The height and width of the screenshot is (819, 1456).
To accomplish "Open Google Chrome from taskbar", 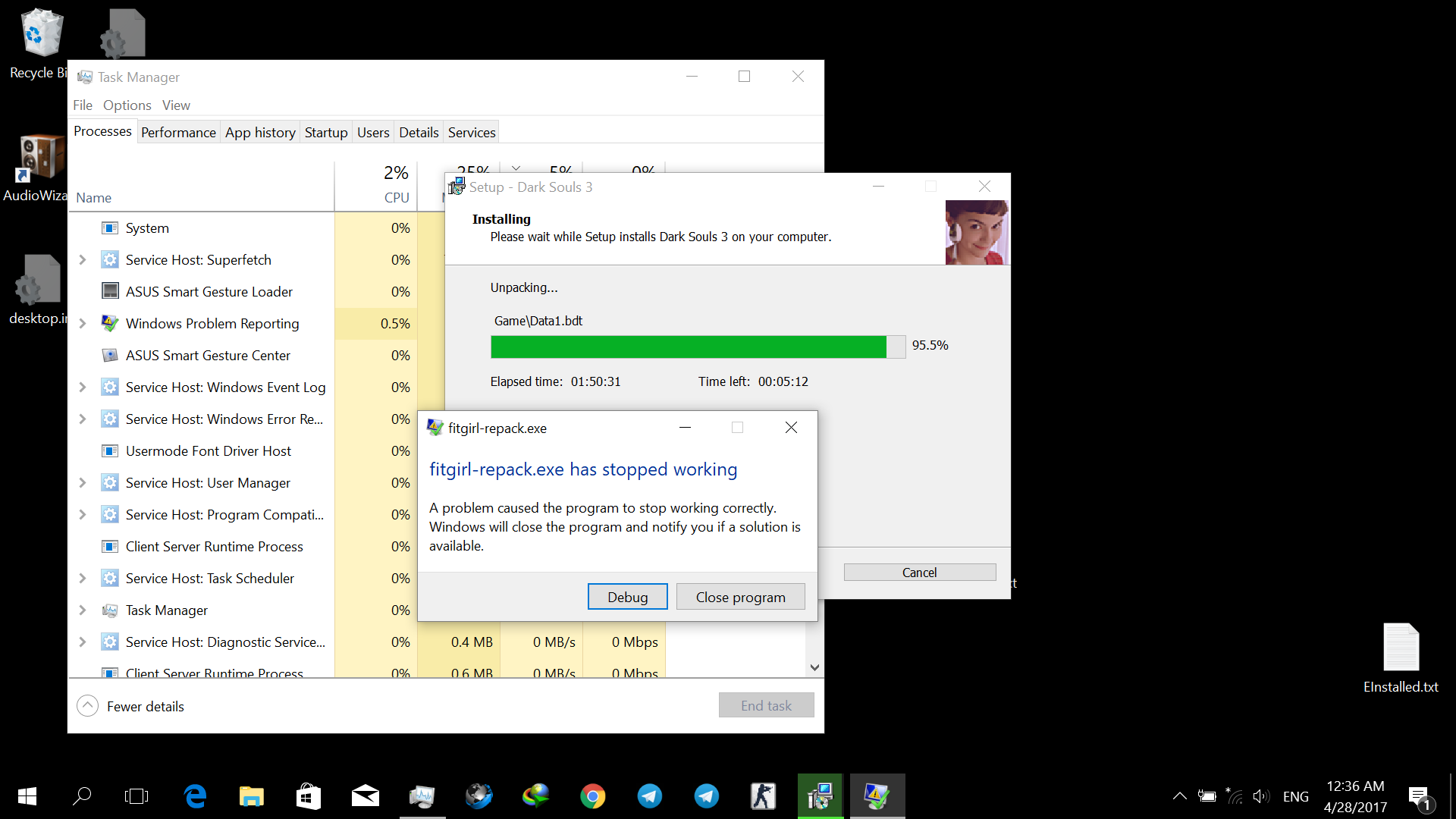I will [593, 795].
